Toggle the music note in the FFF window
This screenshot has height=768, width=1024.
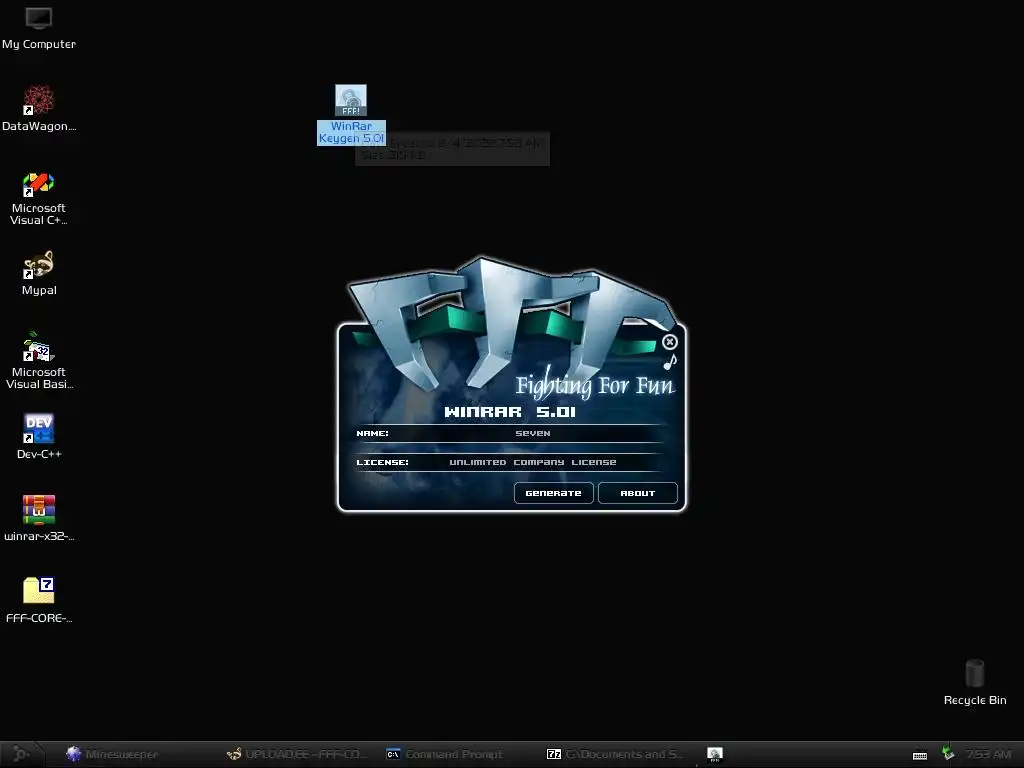(x=670, y=361)
